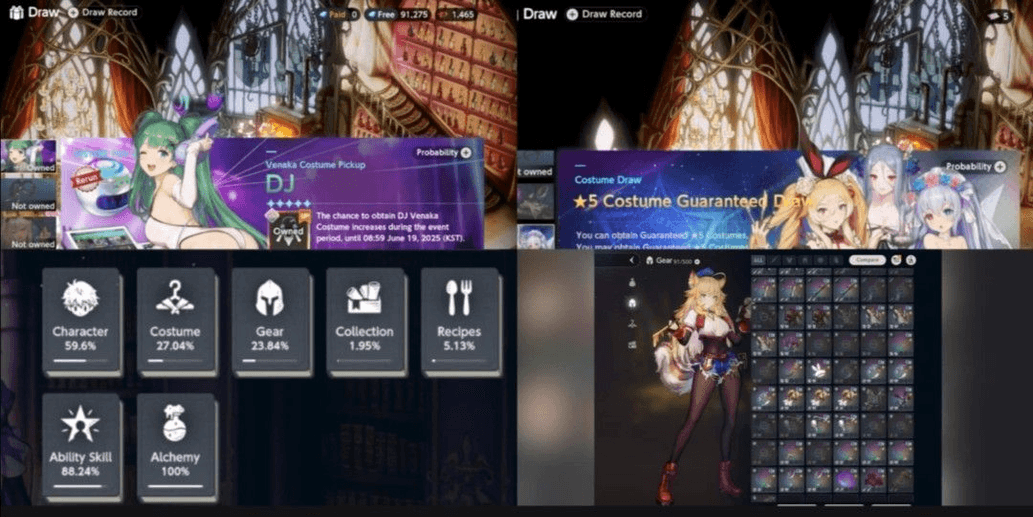The width and height of the screenshot is (1033, 517).
Task: Open Draw Record in the left window
Action: (x=103, y=13)
